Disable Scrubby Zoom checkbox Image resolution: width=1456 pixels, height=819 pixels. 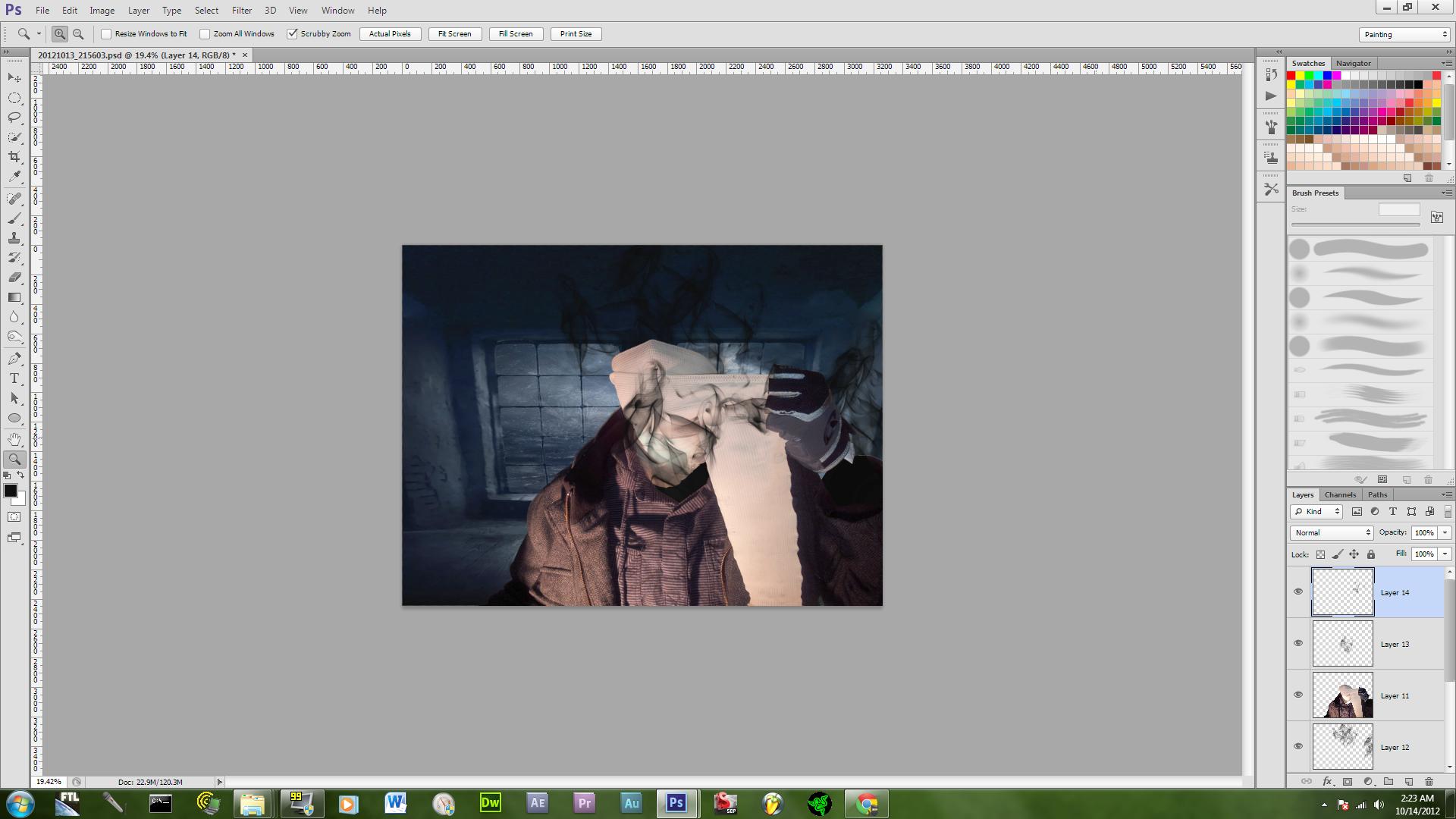(292, 34)
